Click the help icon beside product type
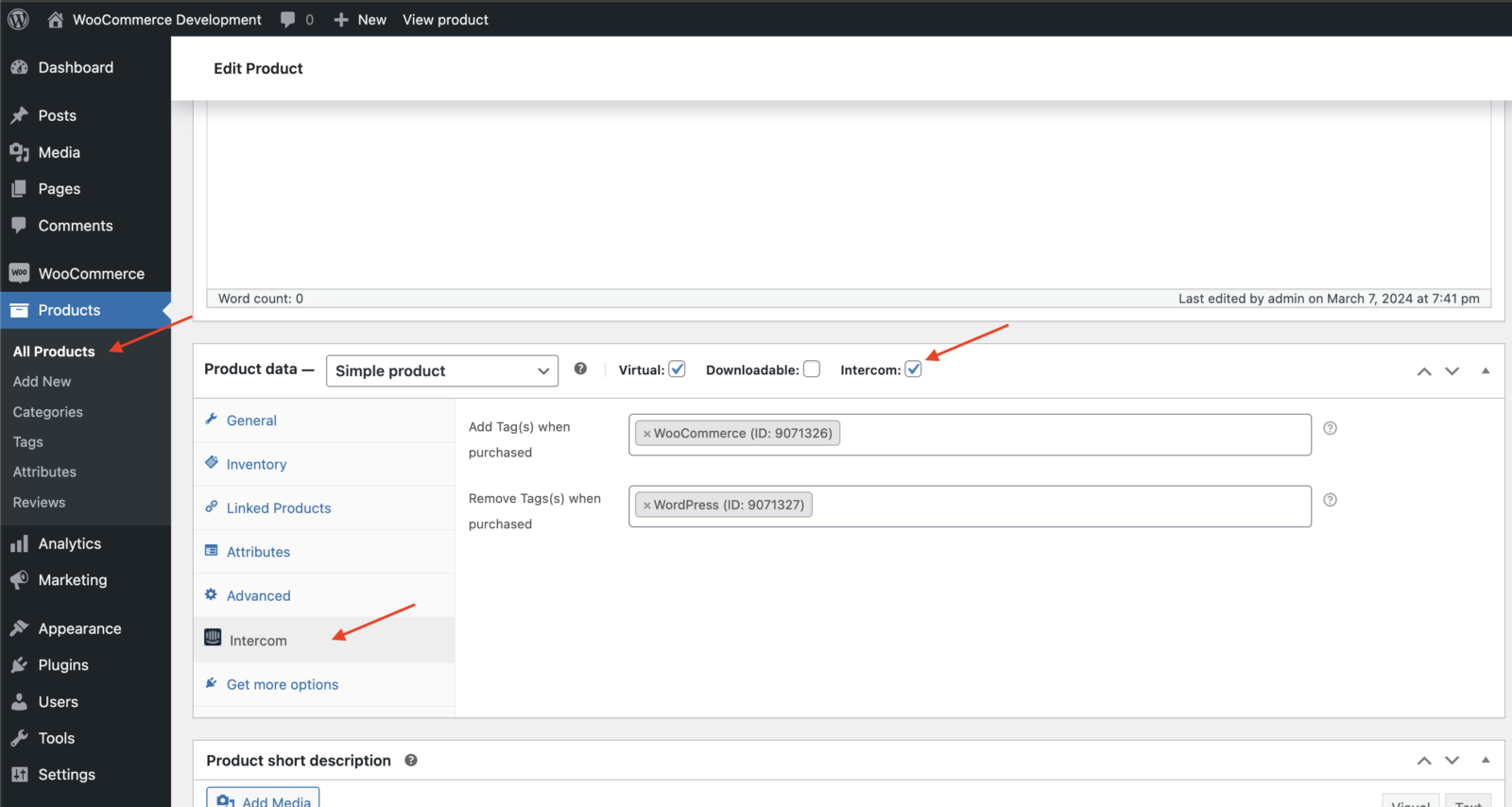The width and height of the screenshot is (1512, 807). click(580, 369)
